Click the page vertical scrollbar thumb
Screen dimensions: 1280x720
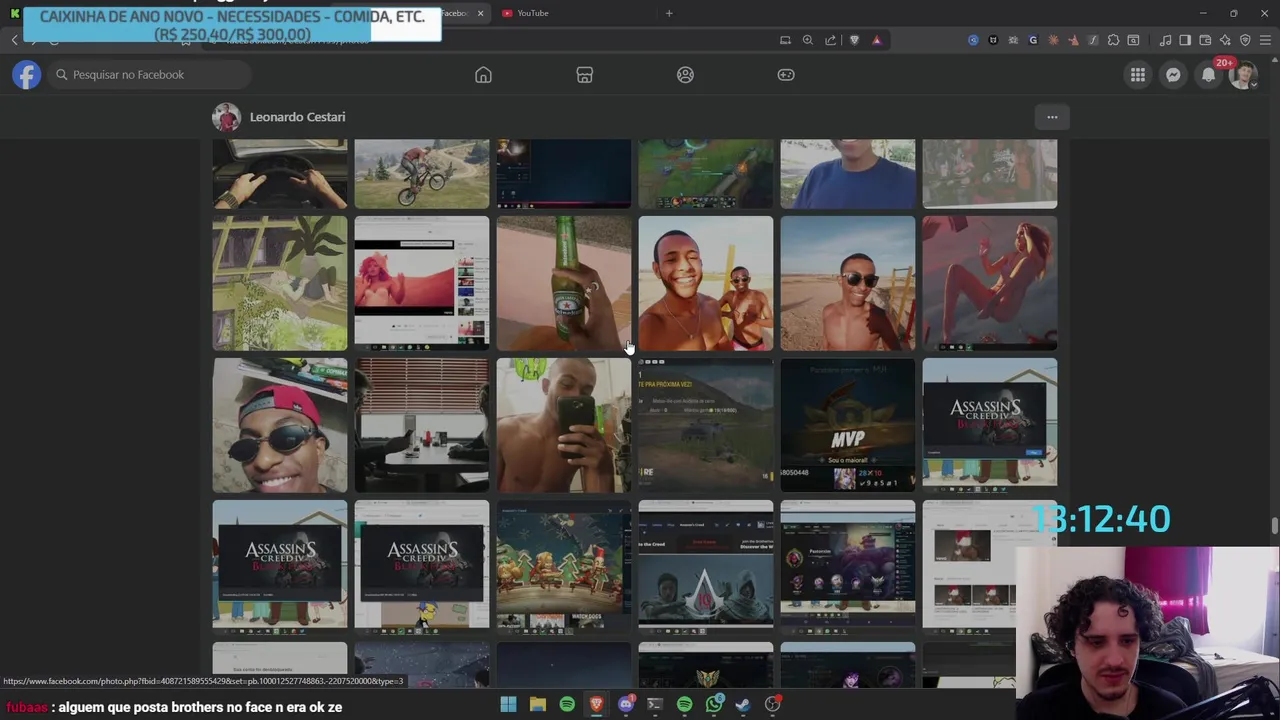[x=1274, y=526]
